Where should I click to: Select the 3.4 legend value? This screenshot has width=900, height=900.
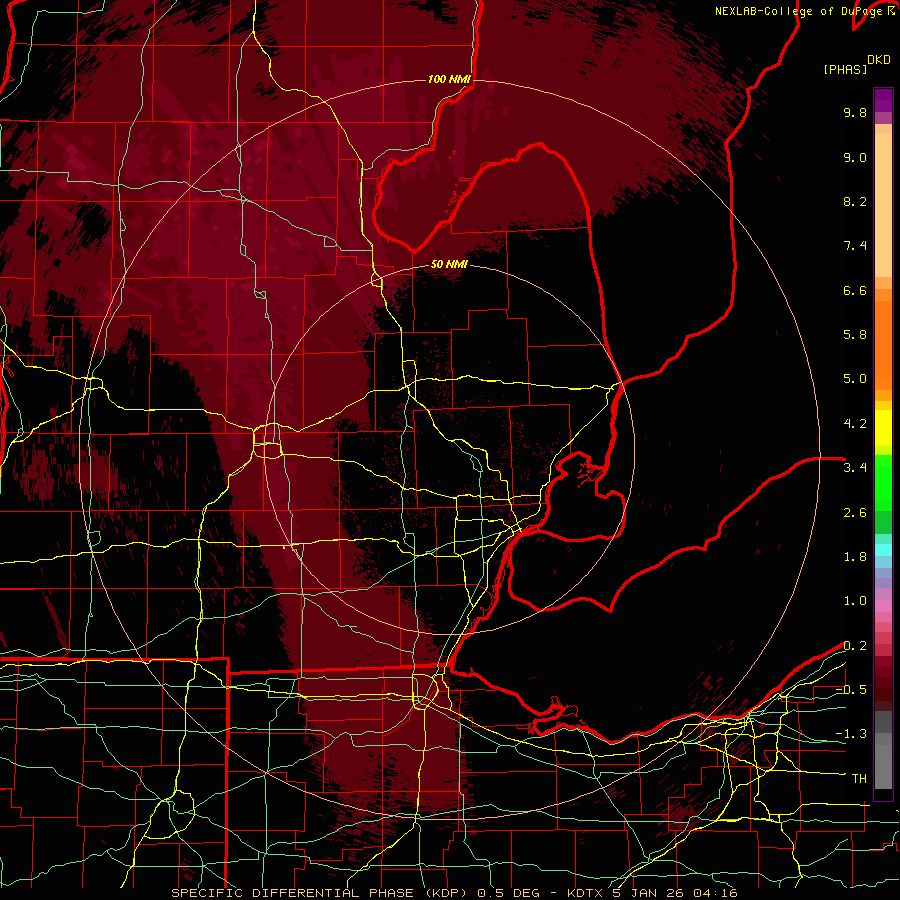pyautogui.click(x=855, y=468)
